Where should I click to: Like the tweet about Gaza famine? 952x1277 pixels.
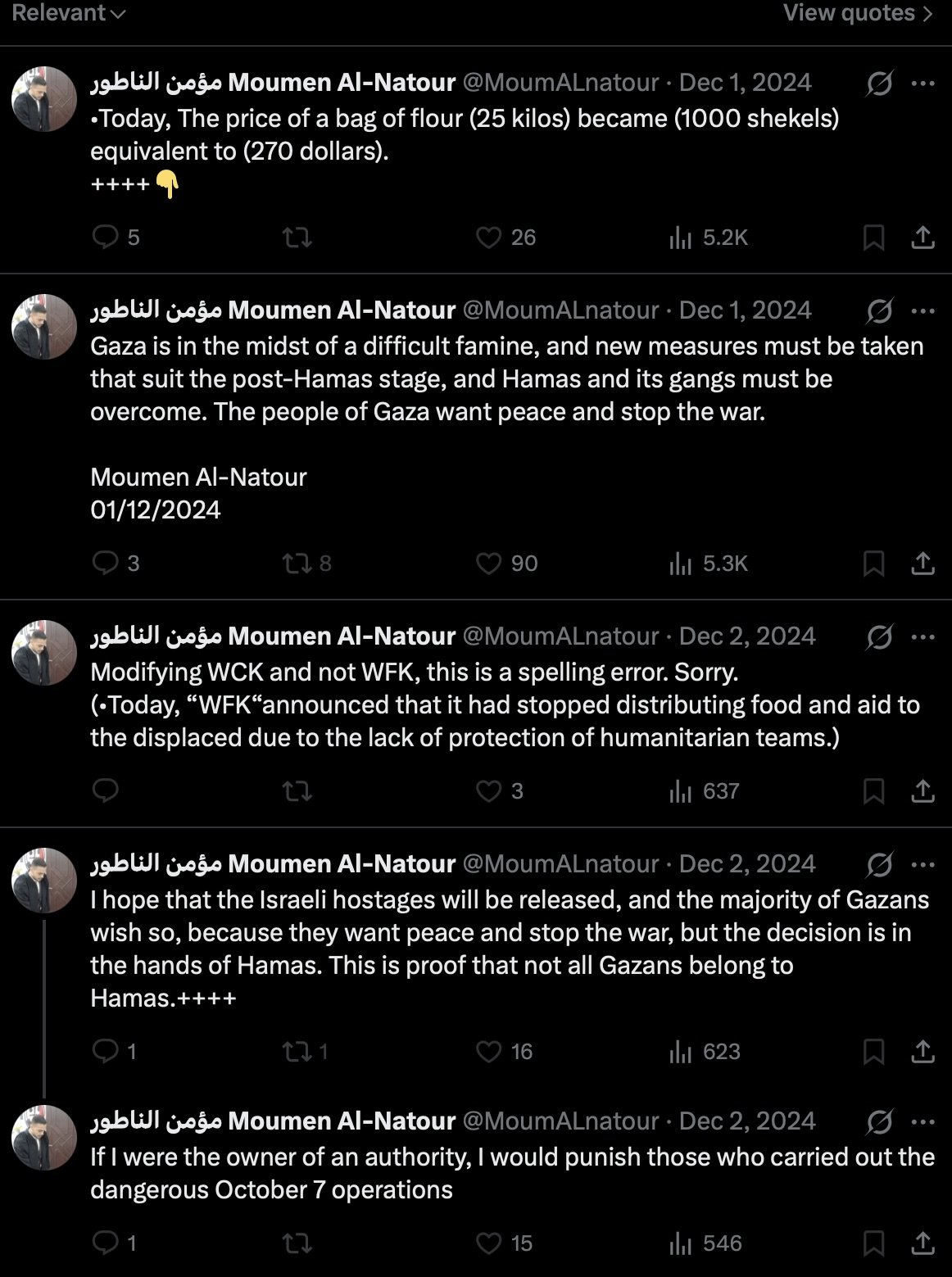pyautogui.click(x=506, y=564)
